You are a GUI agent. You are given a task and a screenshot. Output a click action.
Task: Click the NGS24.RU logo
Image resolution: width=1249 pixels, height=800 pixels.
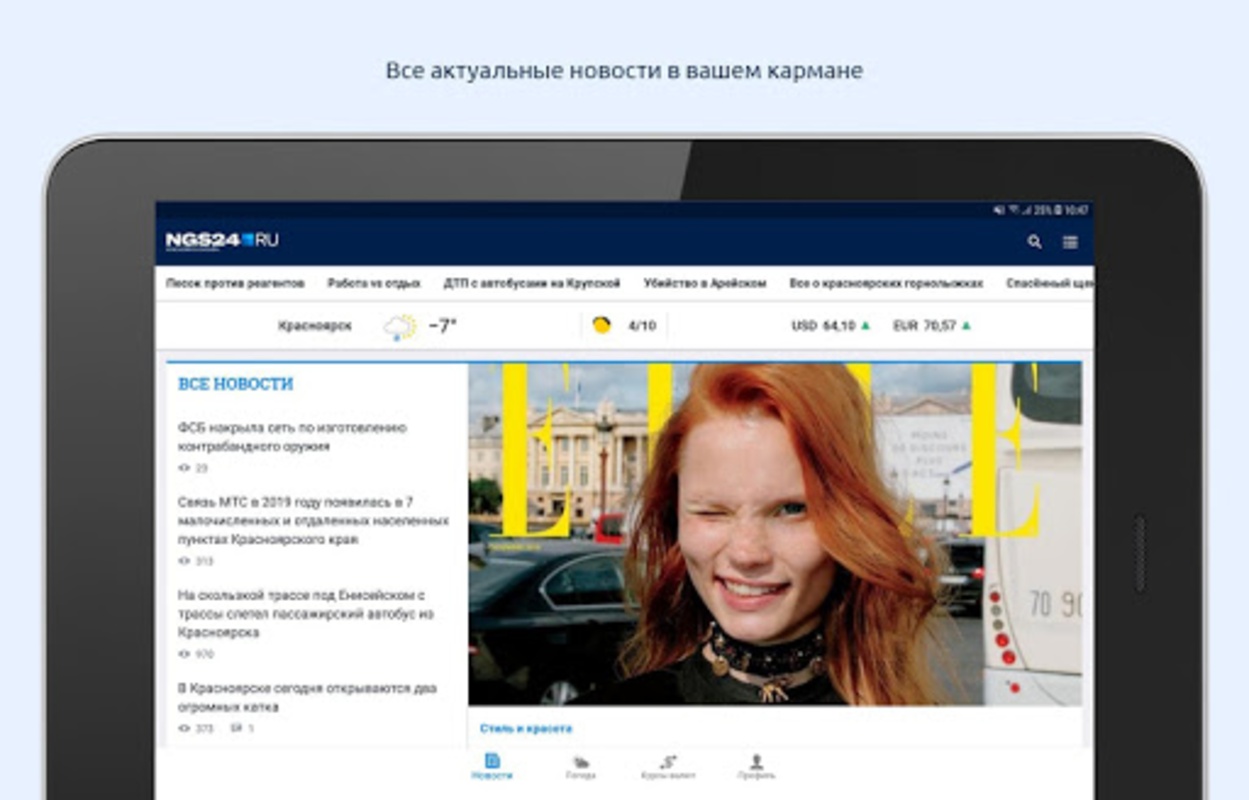click(222, 241)
